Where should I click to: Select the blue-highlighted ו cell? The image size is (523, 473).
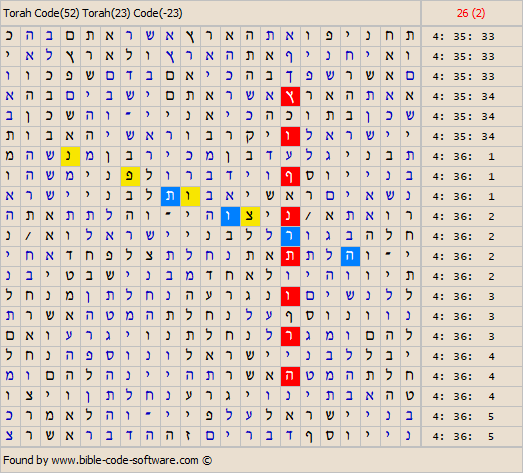click(230, 216)
